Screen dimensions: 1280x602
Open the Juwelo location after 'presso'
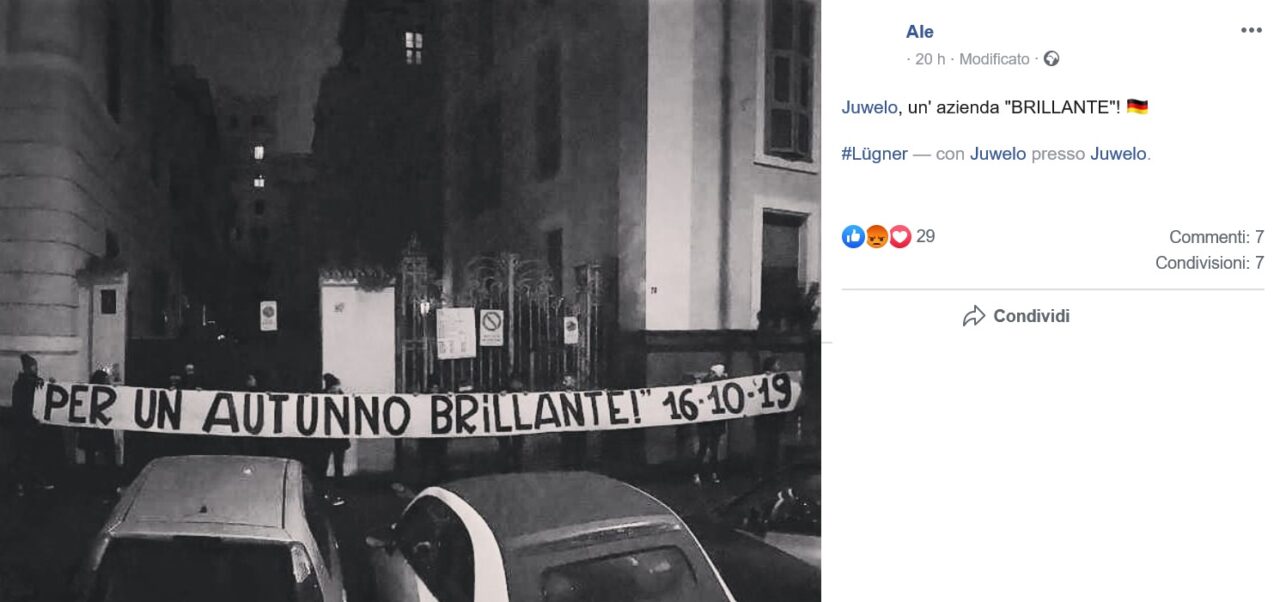[1118, 154]
